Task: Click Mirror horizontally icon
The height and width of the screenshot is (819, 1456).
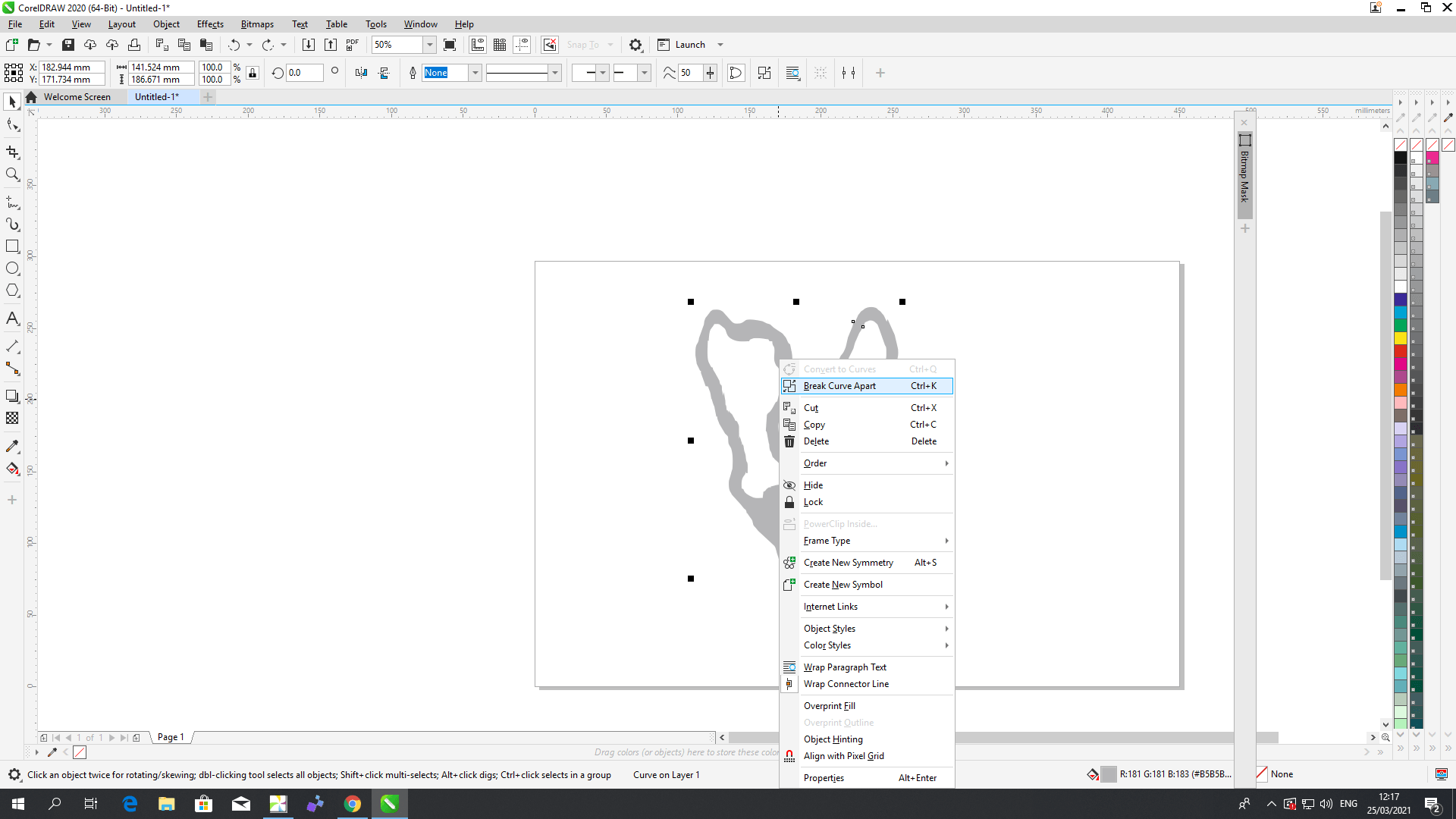Action: coord(361,73)
